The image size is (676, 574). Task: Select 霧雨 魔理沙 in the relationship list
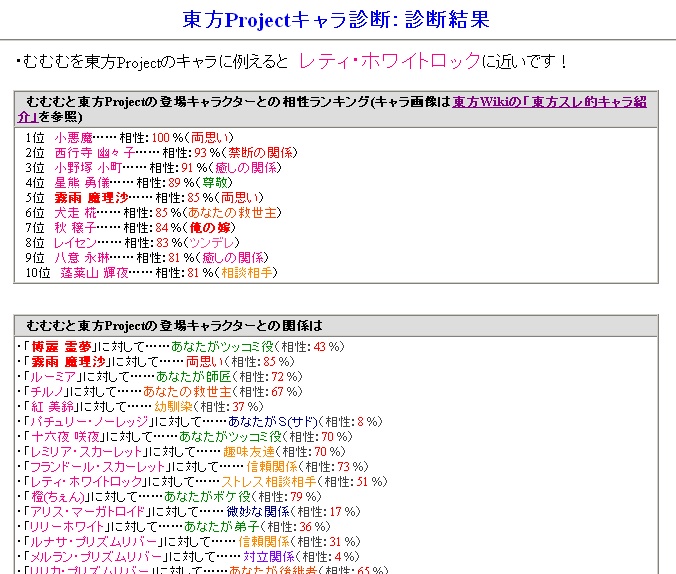point(68,361)
